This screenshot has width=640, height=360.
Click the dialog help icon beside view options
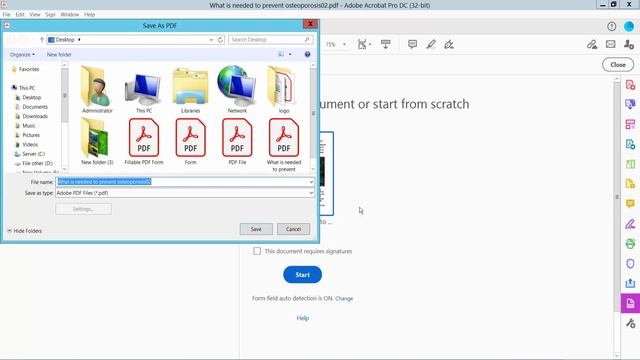click(307, 54)
